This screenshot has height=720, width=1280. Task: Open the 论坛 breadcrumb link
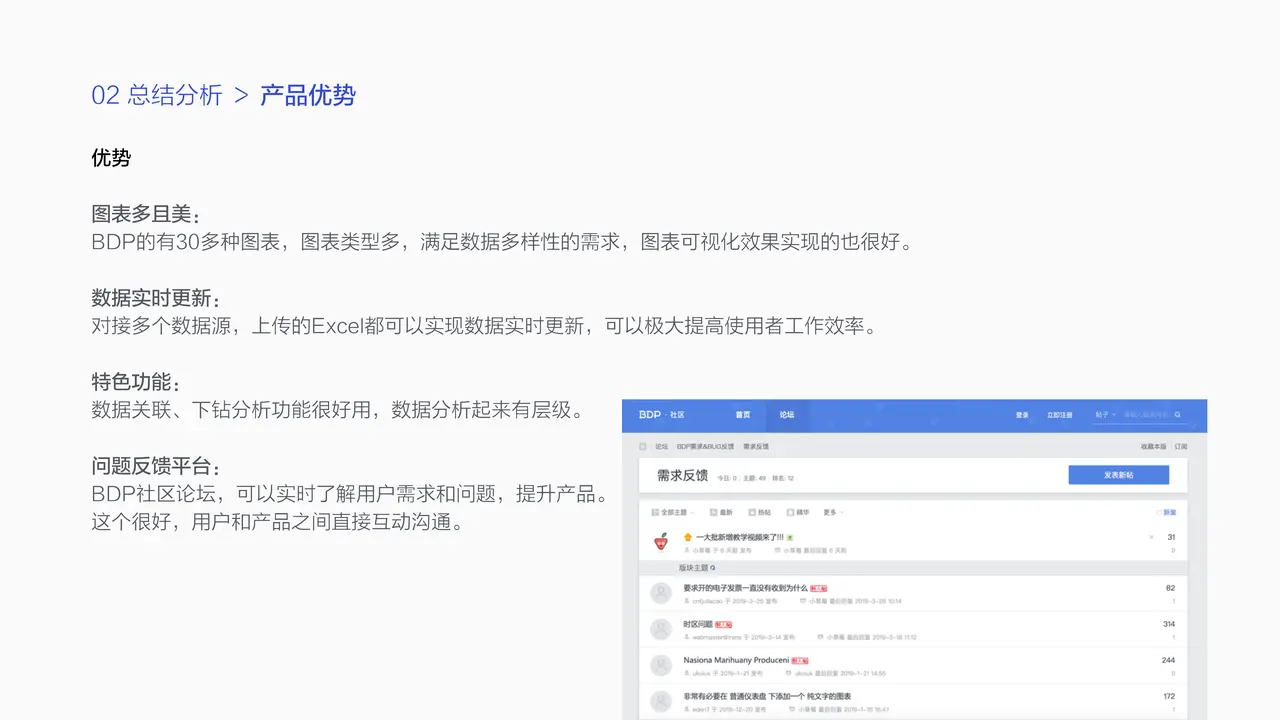pyautogui.click(x=661, y=447)
